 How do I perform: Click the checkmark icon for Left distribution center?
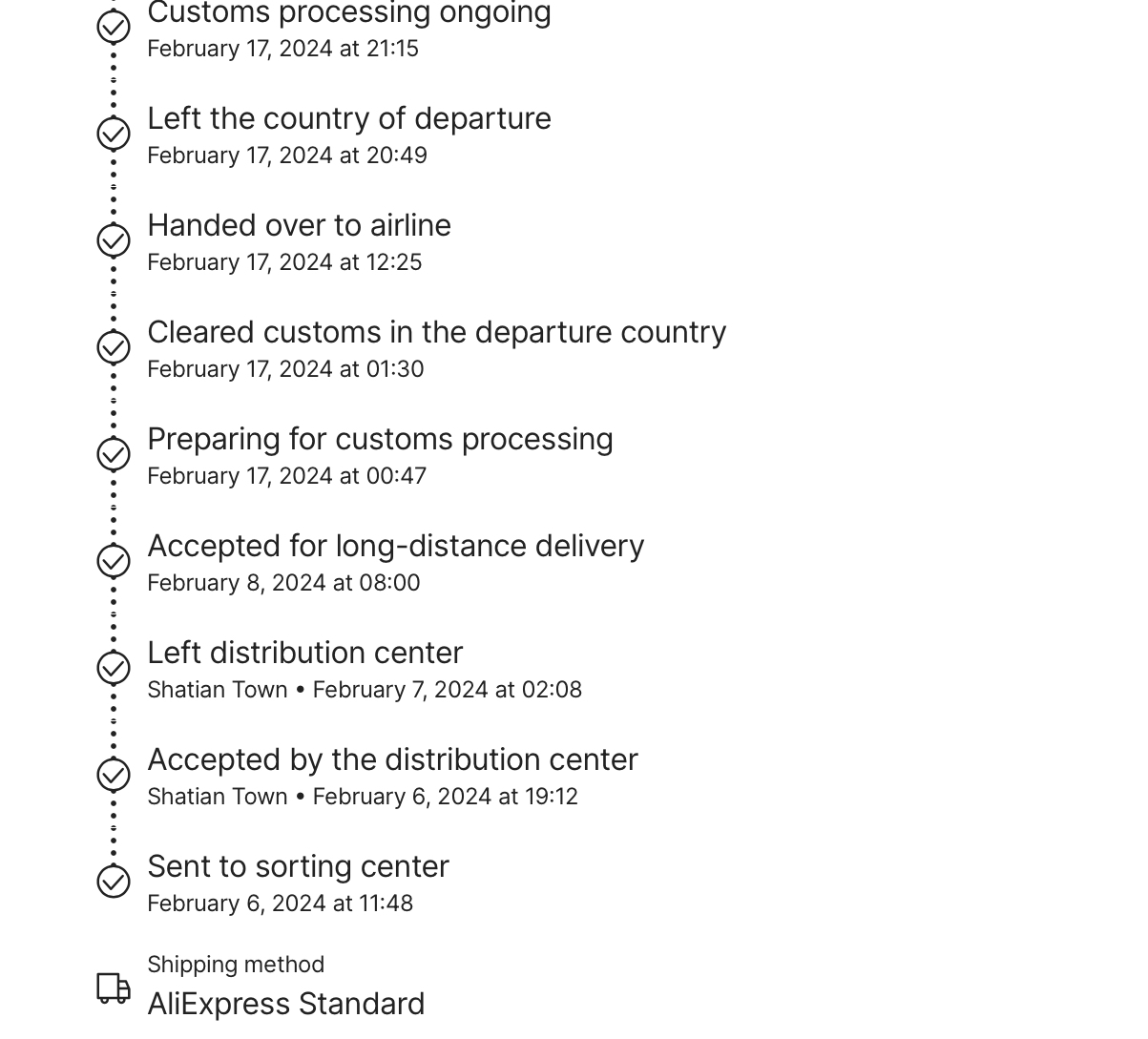pos(114,668)
